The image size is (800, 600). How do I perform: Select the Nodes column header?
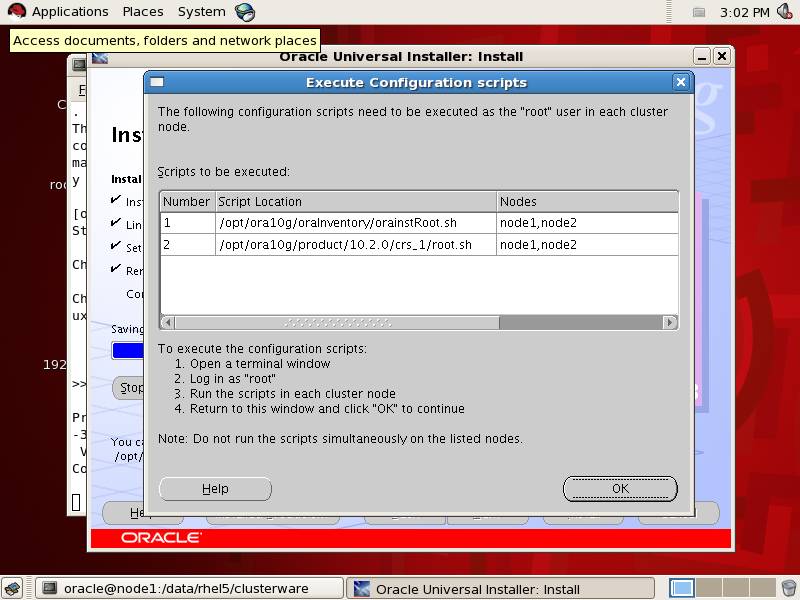click(x=587, y=202)
